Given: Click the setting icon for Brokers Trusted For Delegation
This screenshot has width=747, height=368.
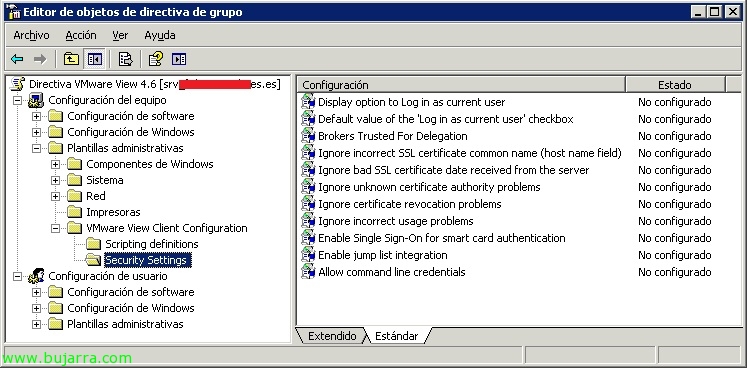Looking at the screenshot, I should (x=308, y=136).
